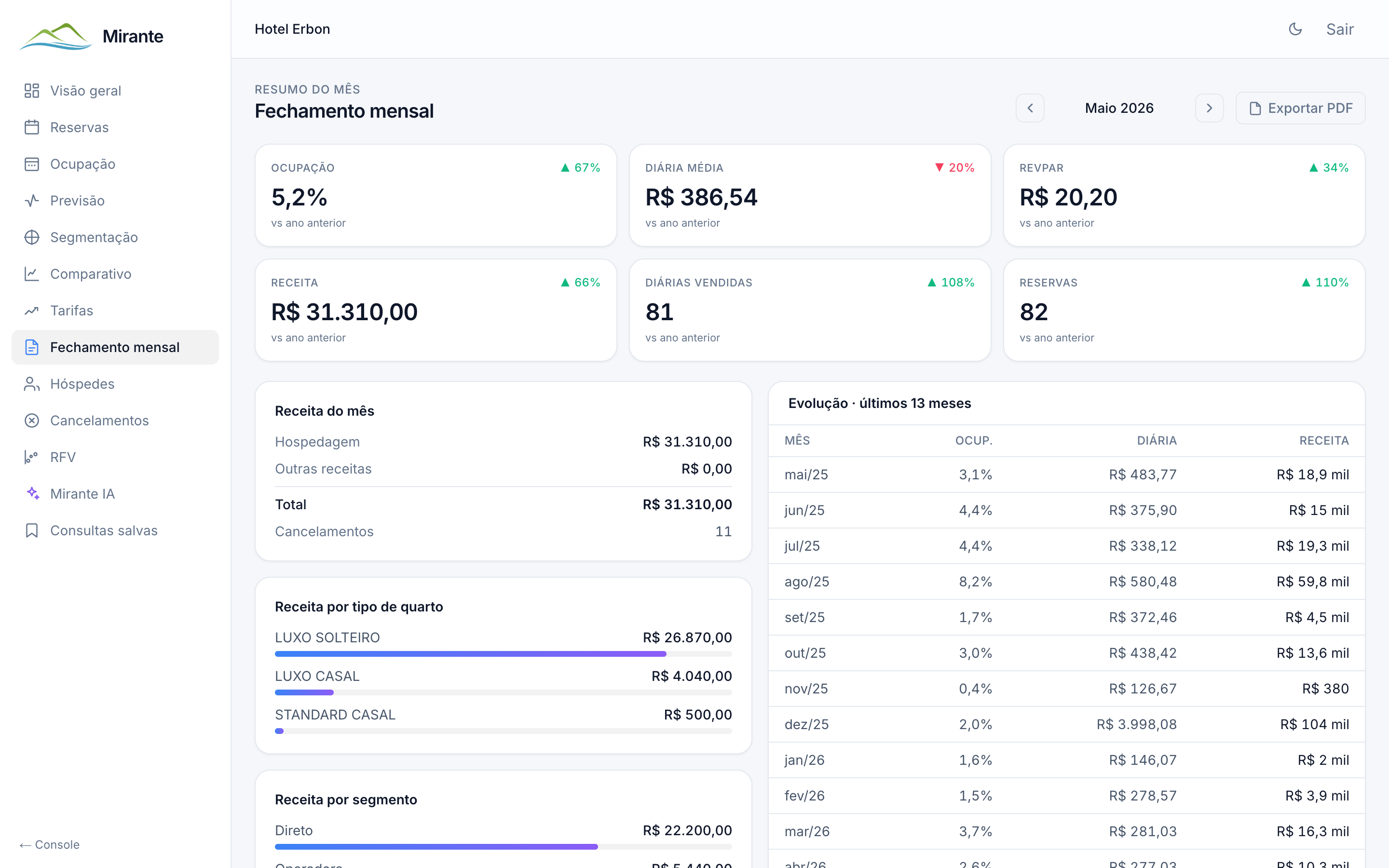Go to Cancelamentos in the sidebar
1389x868 pixels.
click(x=115, y=421)
